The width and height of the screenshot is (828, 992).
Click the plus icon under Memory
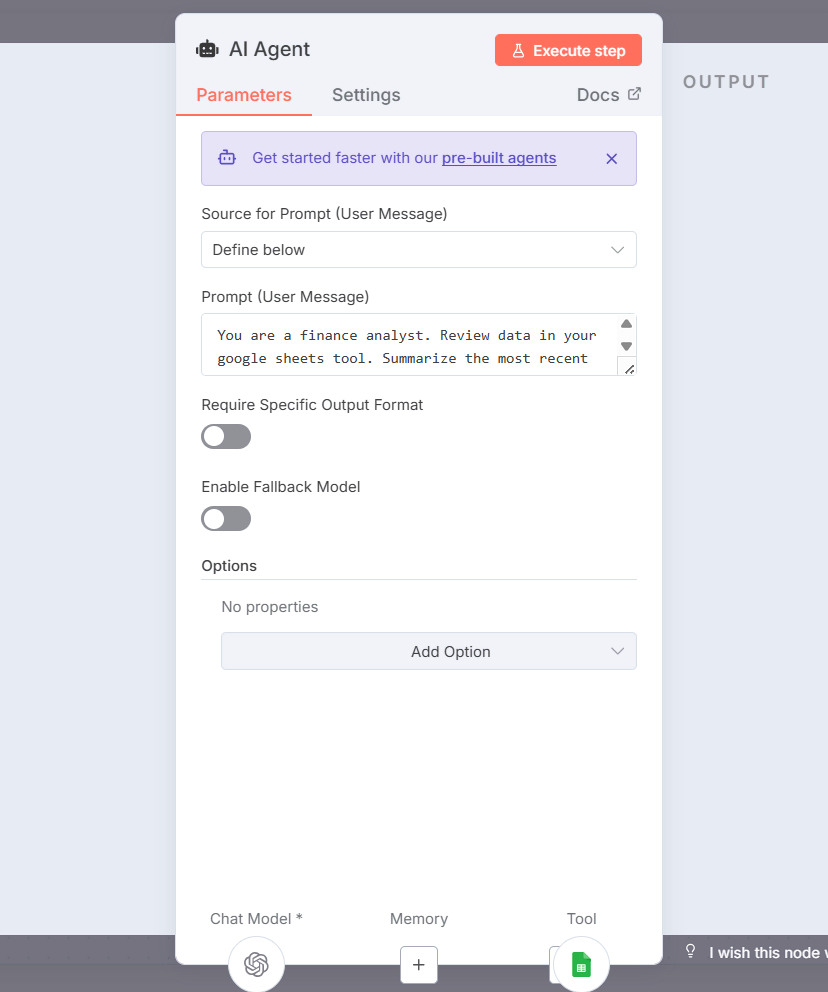(418, 964)
